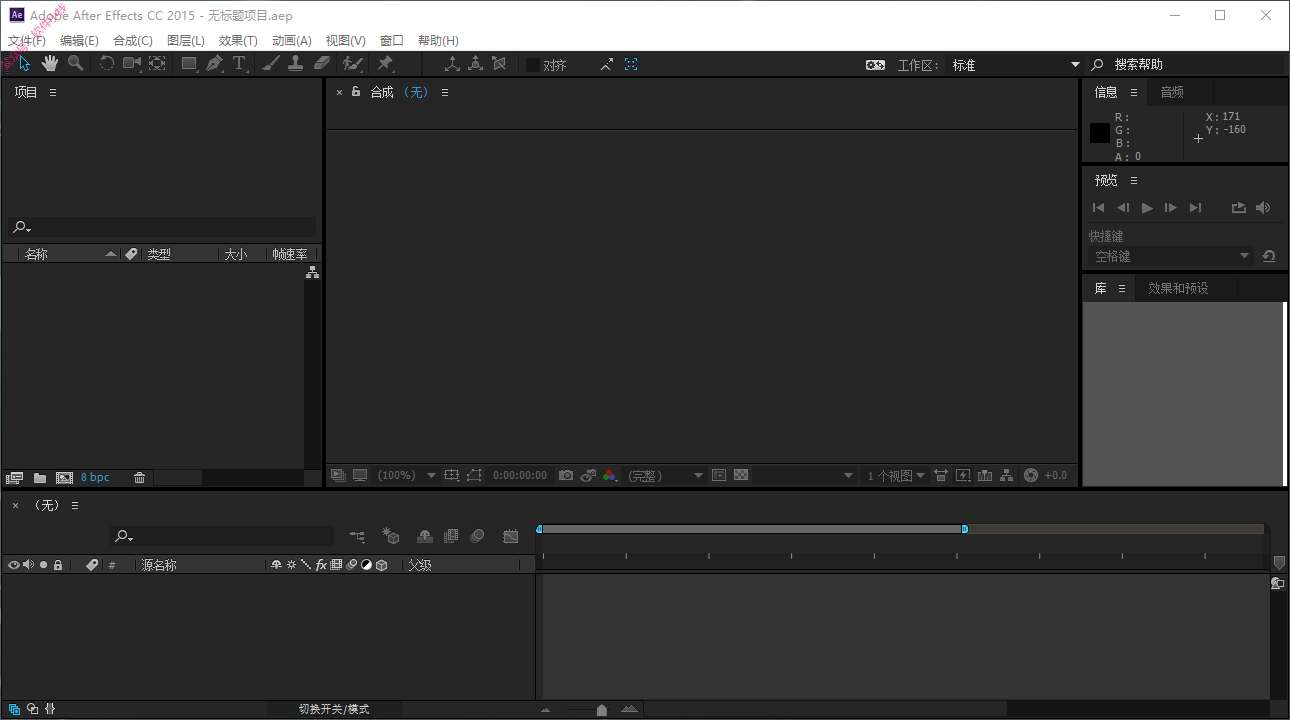The width and height of the screenshot is (1290, 720).
Task: Open the (100%) magnification dropdown
Action: (x=407, y=476)
